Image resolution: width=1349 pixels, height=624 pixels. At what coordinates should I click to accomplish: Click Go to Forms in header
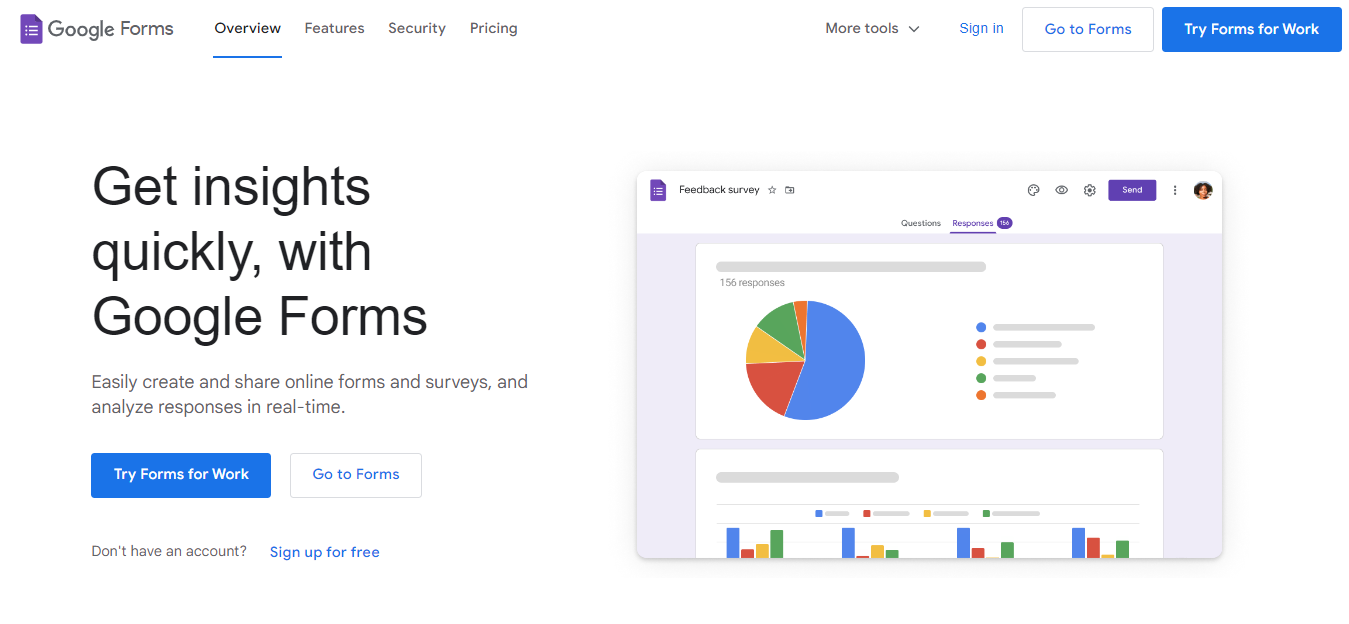(1088, 29)
